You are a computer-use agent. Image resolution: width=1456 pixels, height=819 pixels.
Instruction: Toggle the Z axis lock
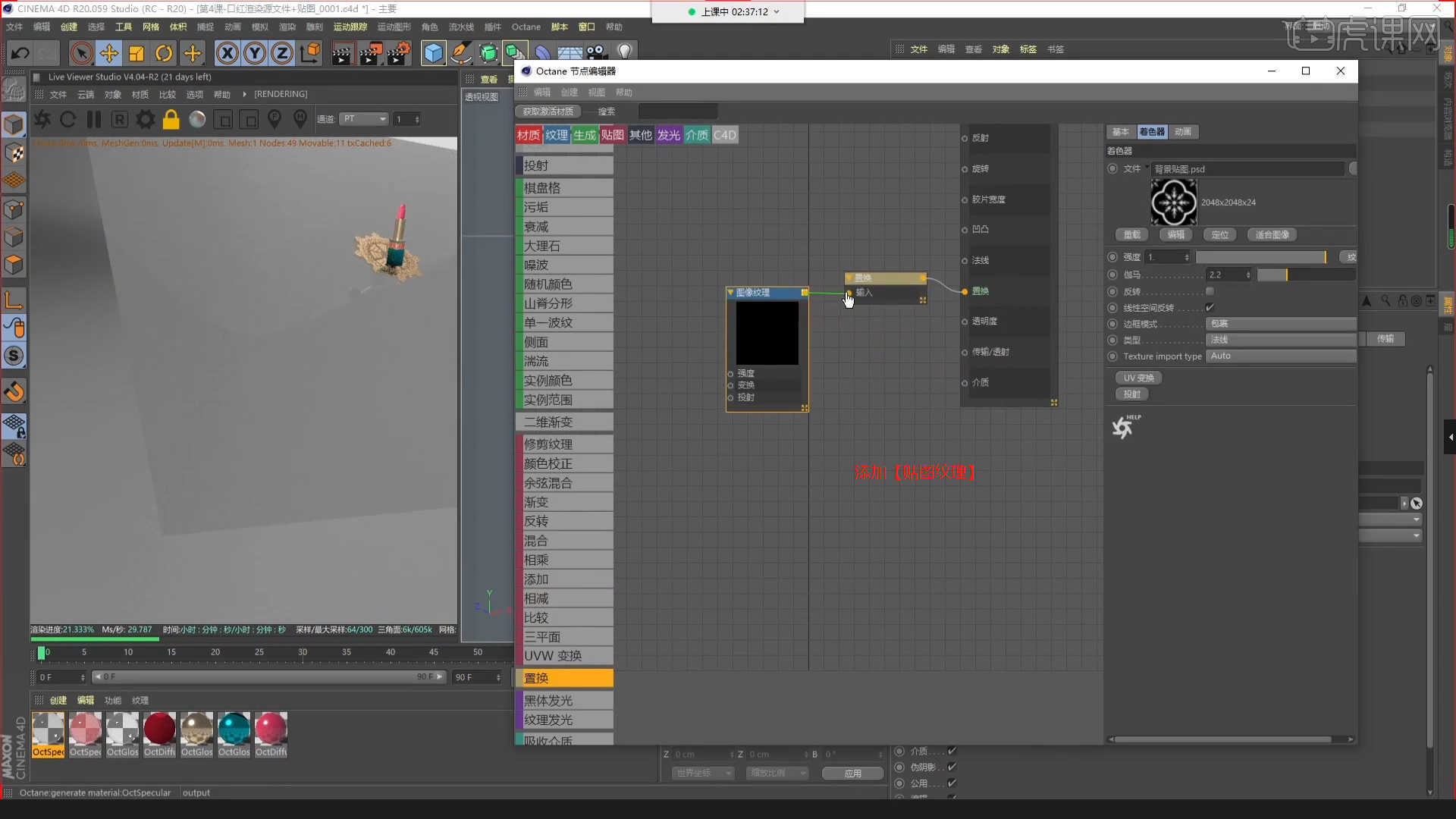pyautogui.click(x=282, y=53)
